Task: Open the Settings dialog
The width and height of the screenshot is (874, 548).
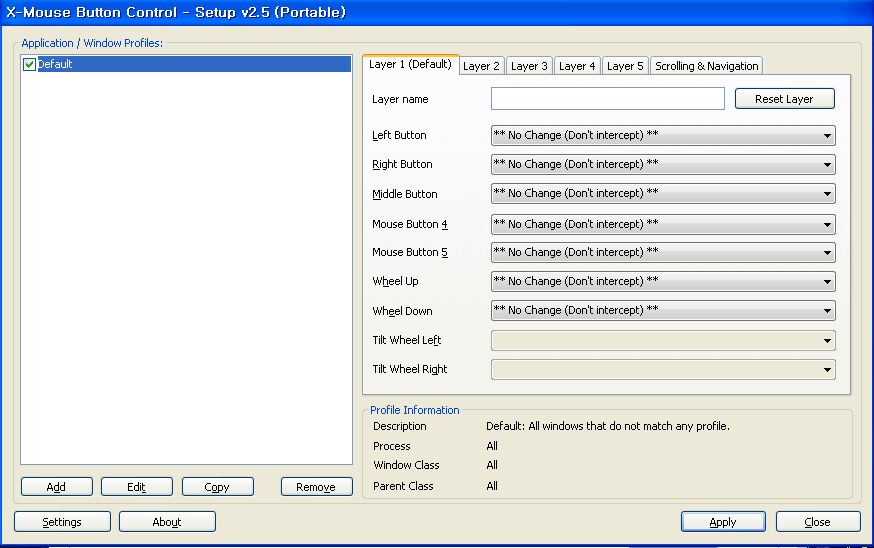Action: click(x=62, y=522)
